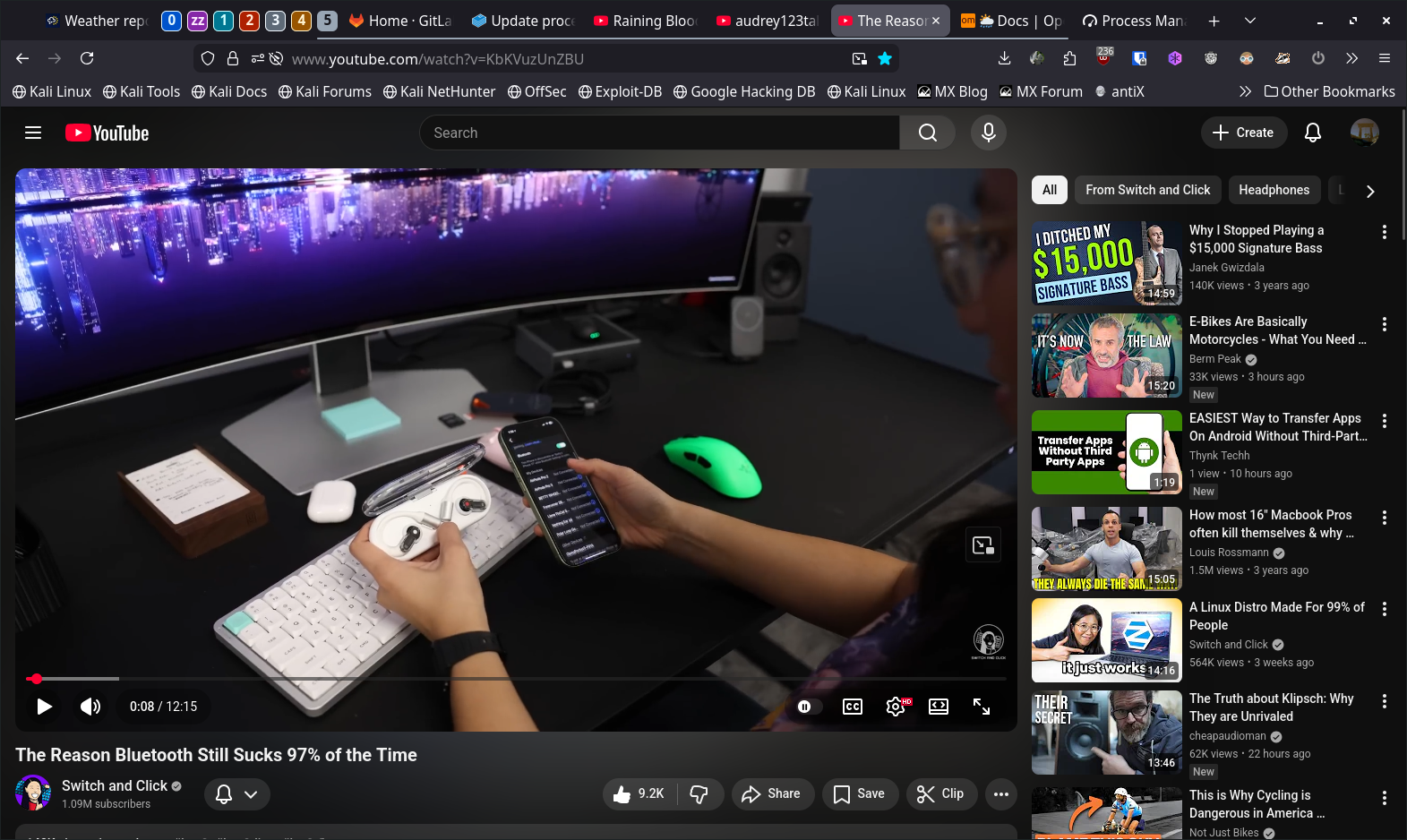Open the YouTube hamburger guide menu
This screenshot has width=1407, height=840.
pyautogui.click(x=33, y=133)
